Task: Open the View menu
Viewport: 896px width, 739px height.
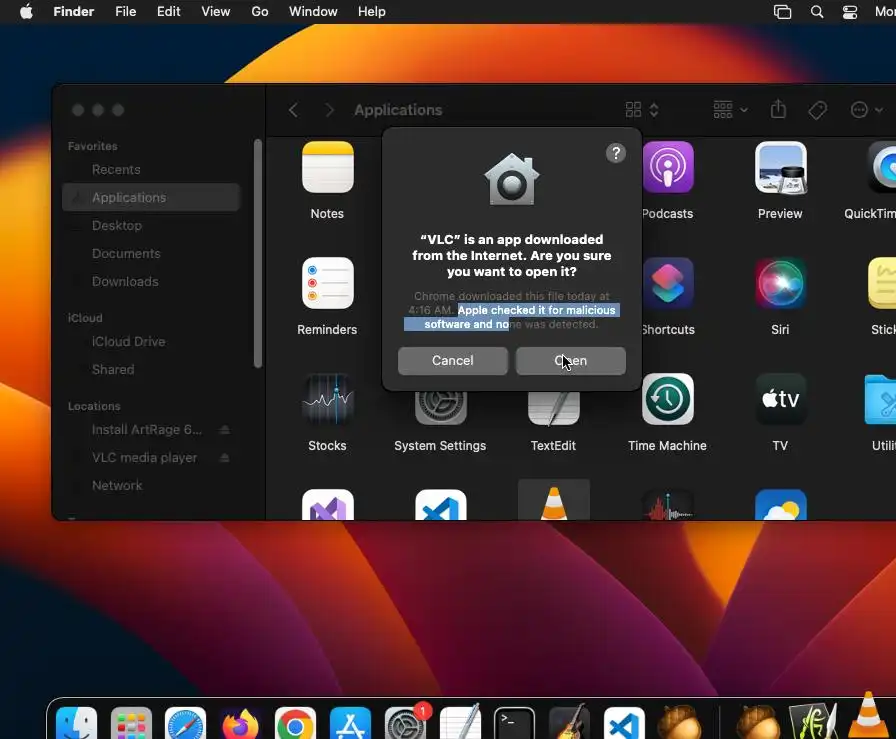Action: point(215,11)
